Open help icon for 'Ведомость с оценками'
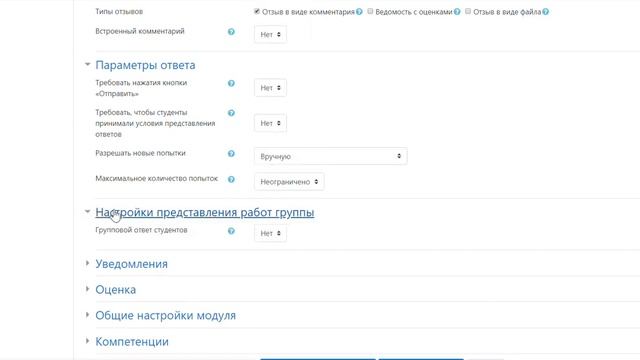This screenshot has height=360, width=640. (457, 12)
